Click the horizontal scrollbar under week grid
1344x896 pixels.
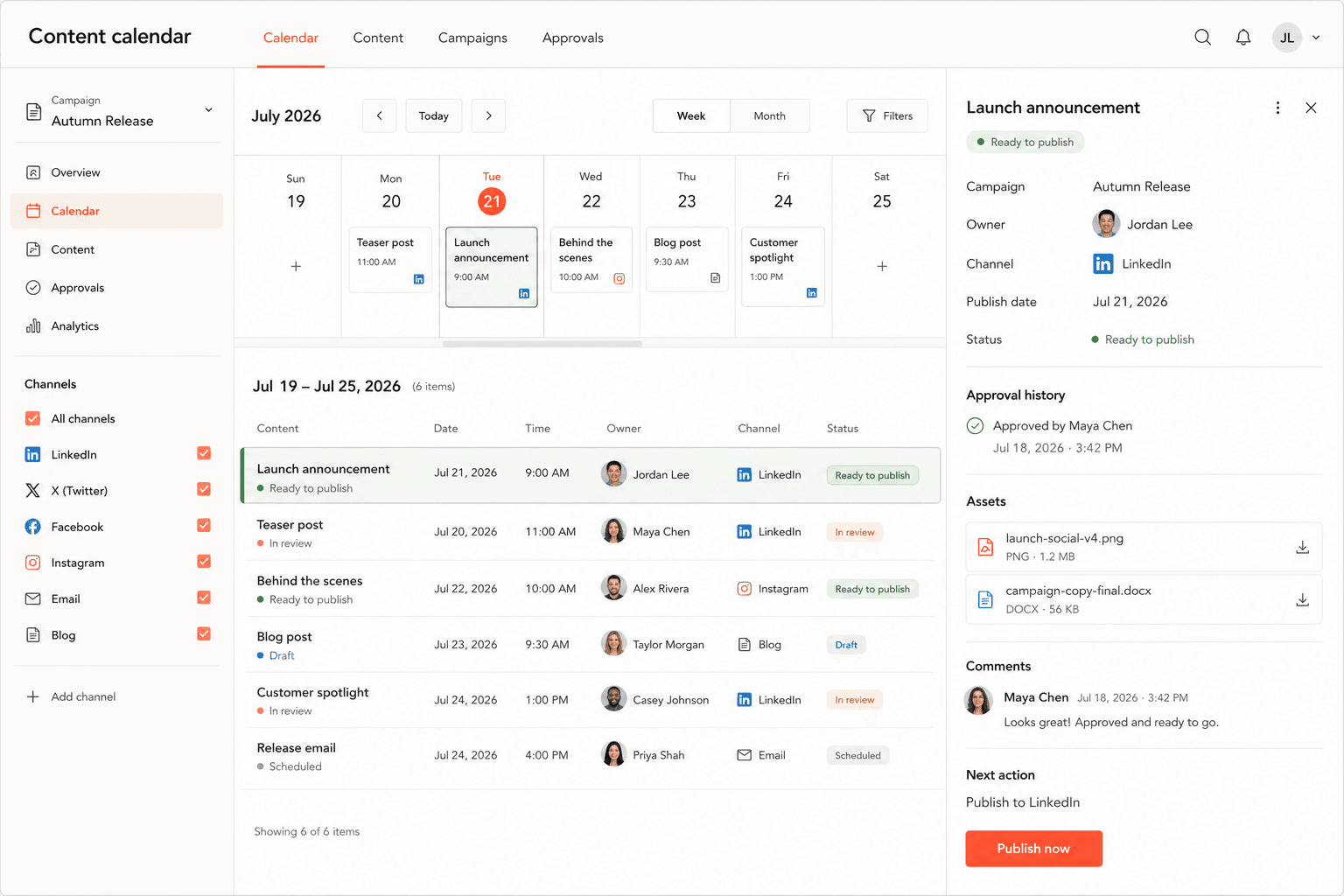tap(542, 344)
